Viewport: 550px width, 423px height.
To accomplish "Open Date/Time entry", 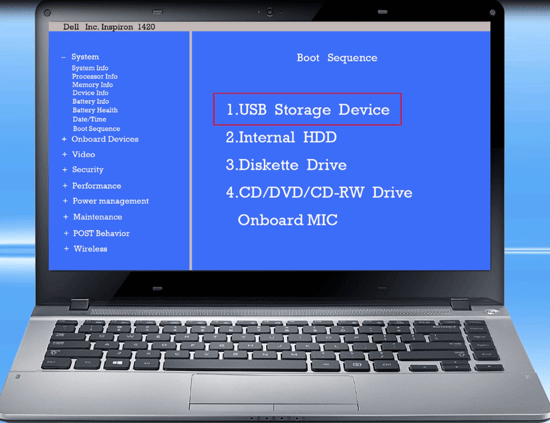I will (89, 119).
